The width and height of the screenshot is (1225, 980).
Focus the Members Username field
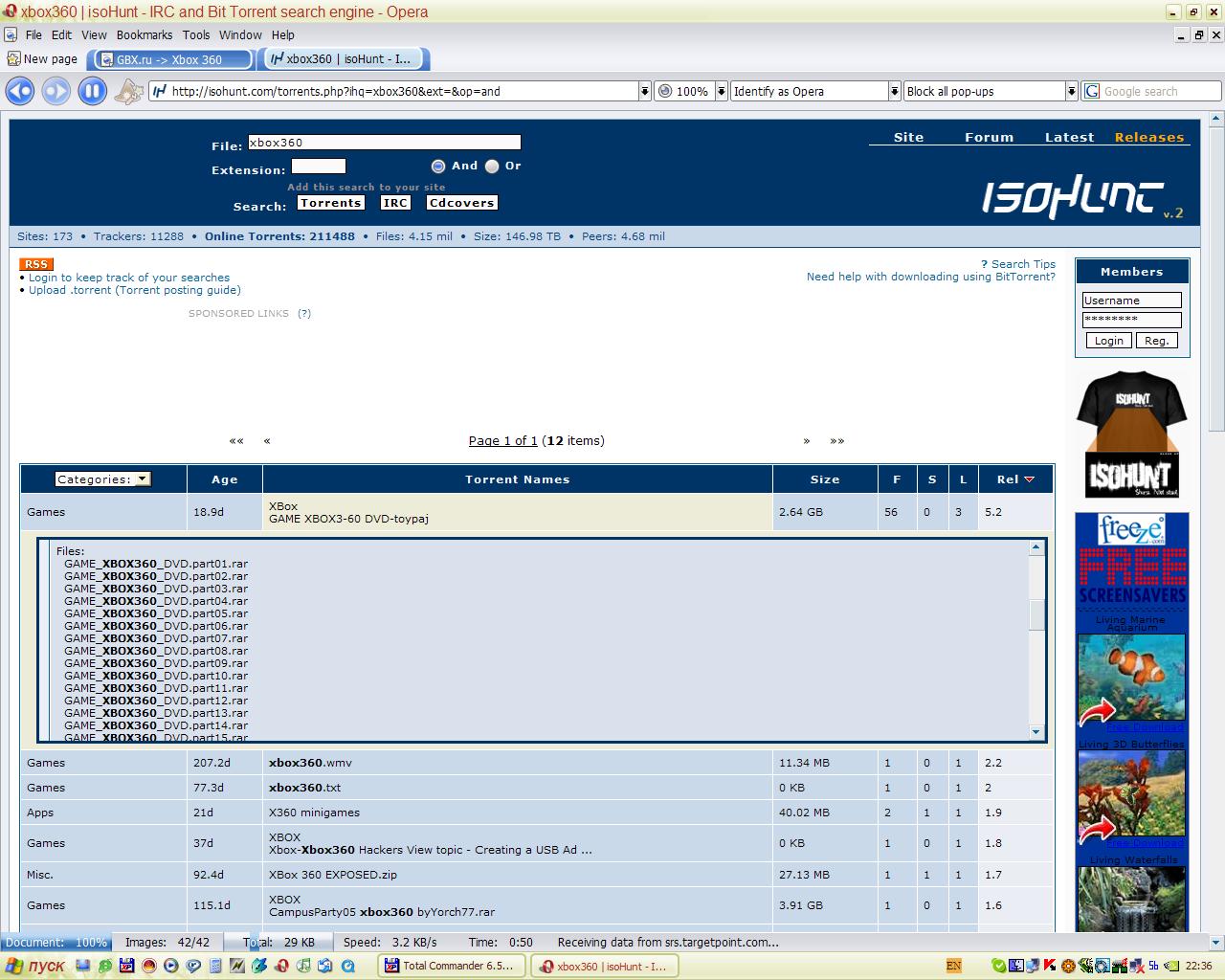click(1132, 301)
